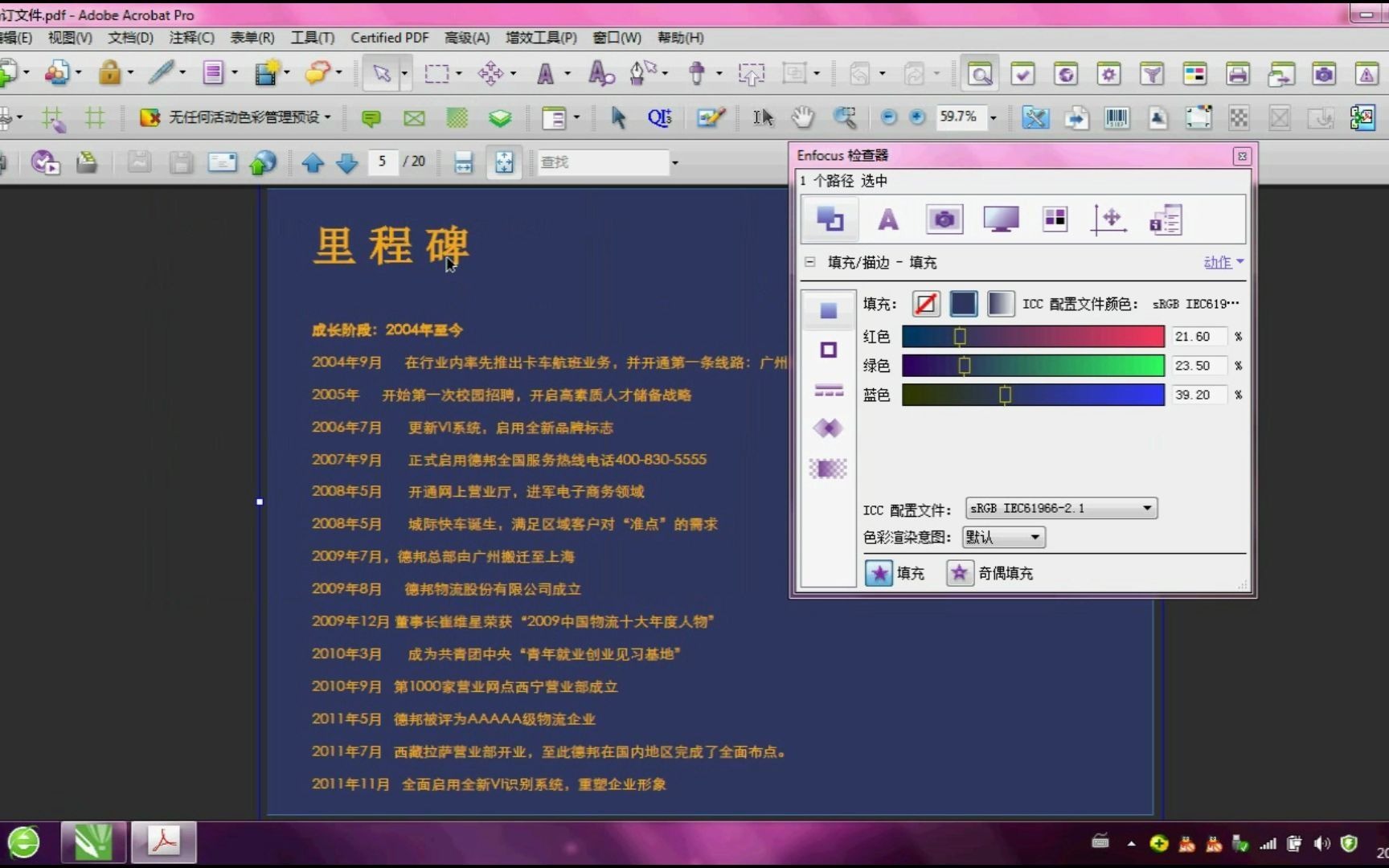Click the printer icon in the top toolbar

[x=1238, y=74]
